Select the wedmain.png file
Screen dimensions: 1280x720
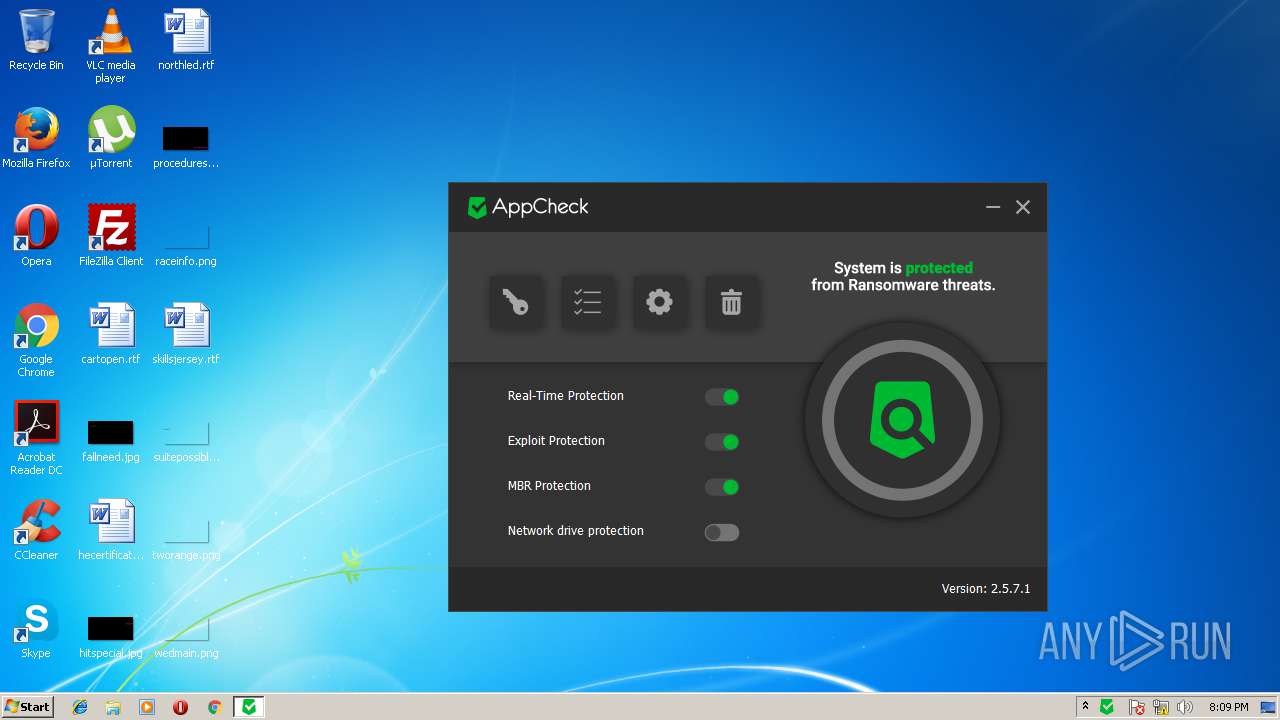click(x=186, y=636)
